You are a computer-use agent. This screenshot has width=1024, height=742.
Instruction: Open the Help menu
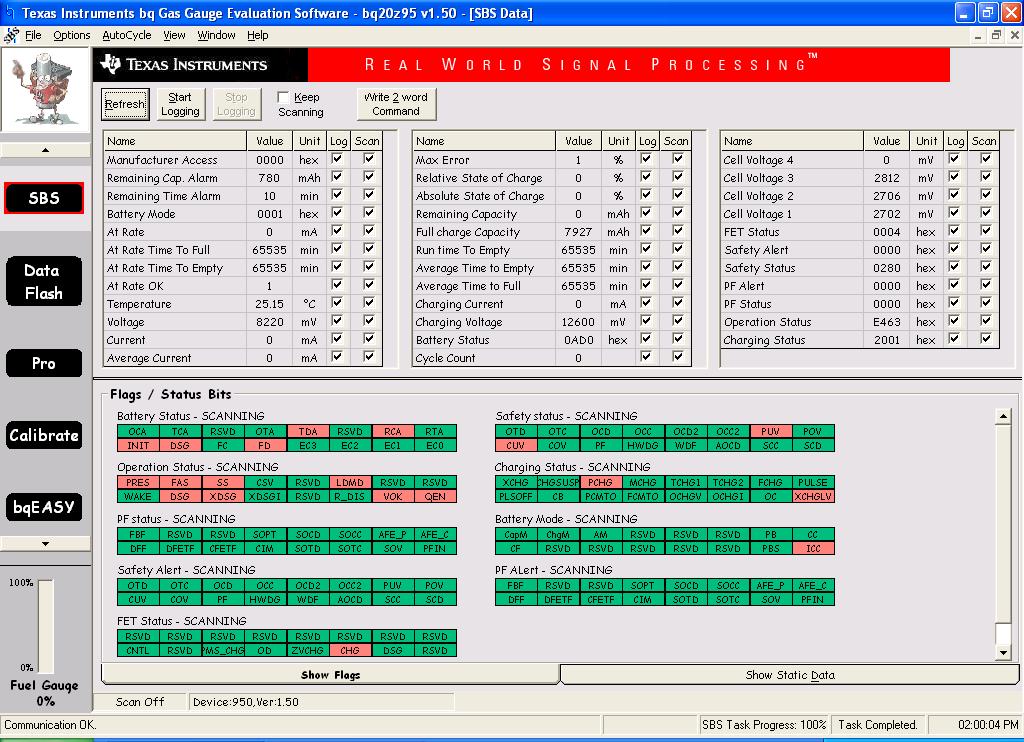click(x=258, y=35)
